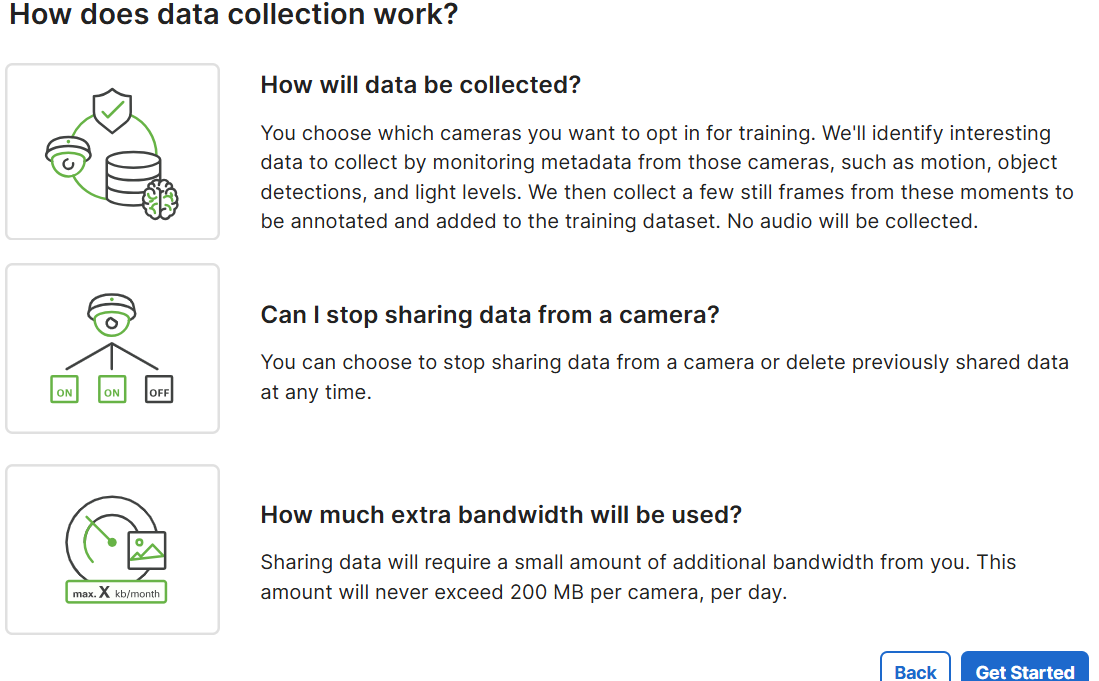
Task: Click the second green ON box
Action: coord(112,390)
